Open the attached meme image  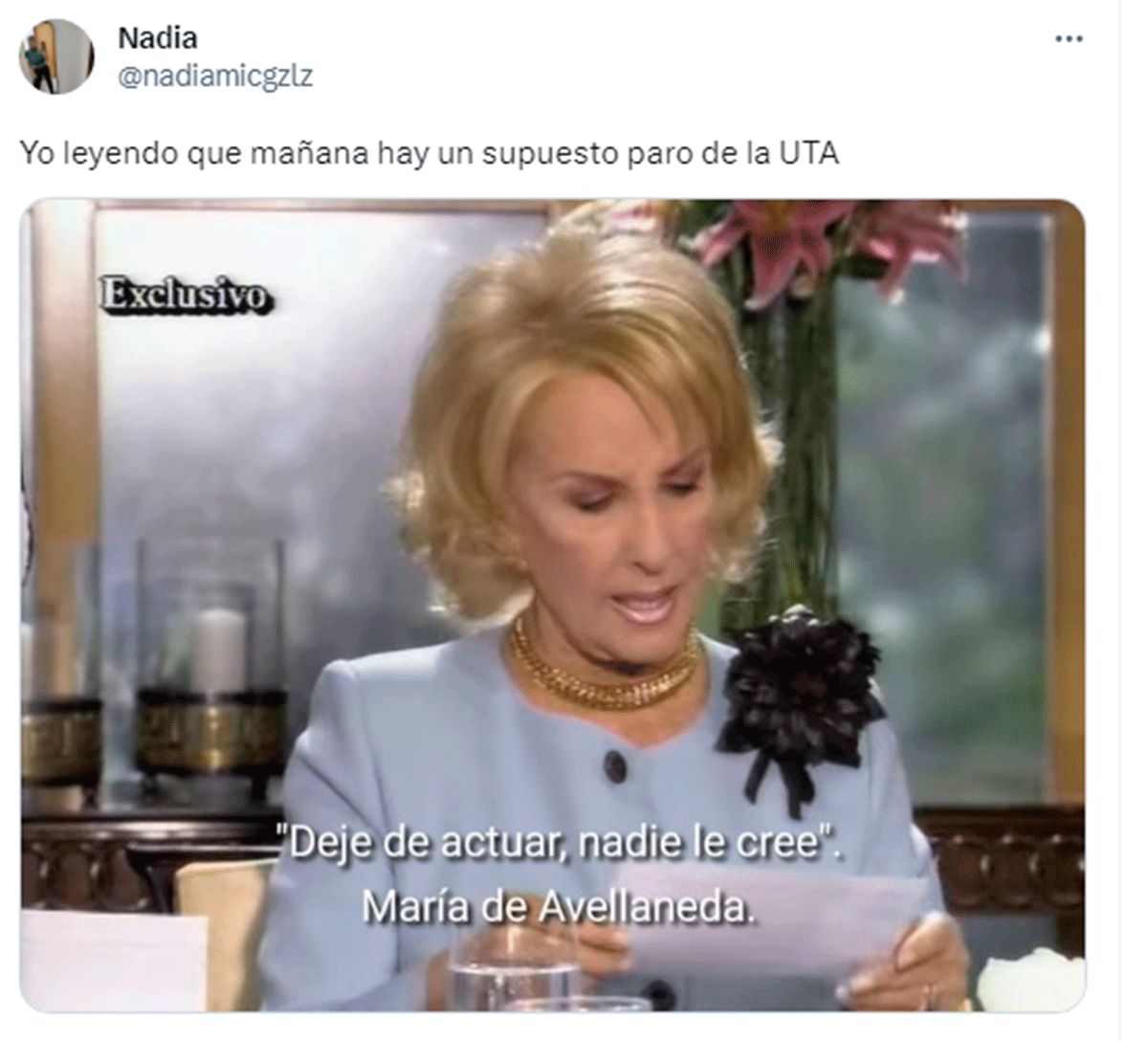tap(553, 605)
